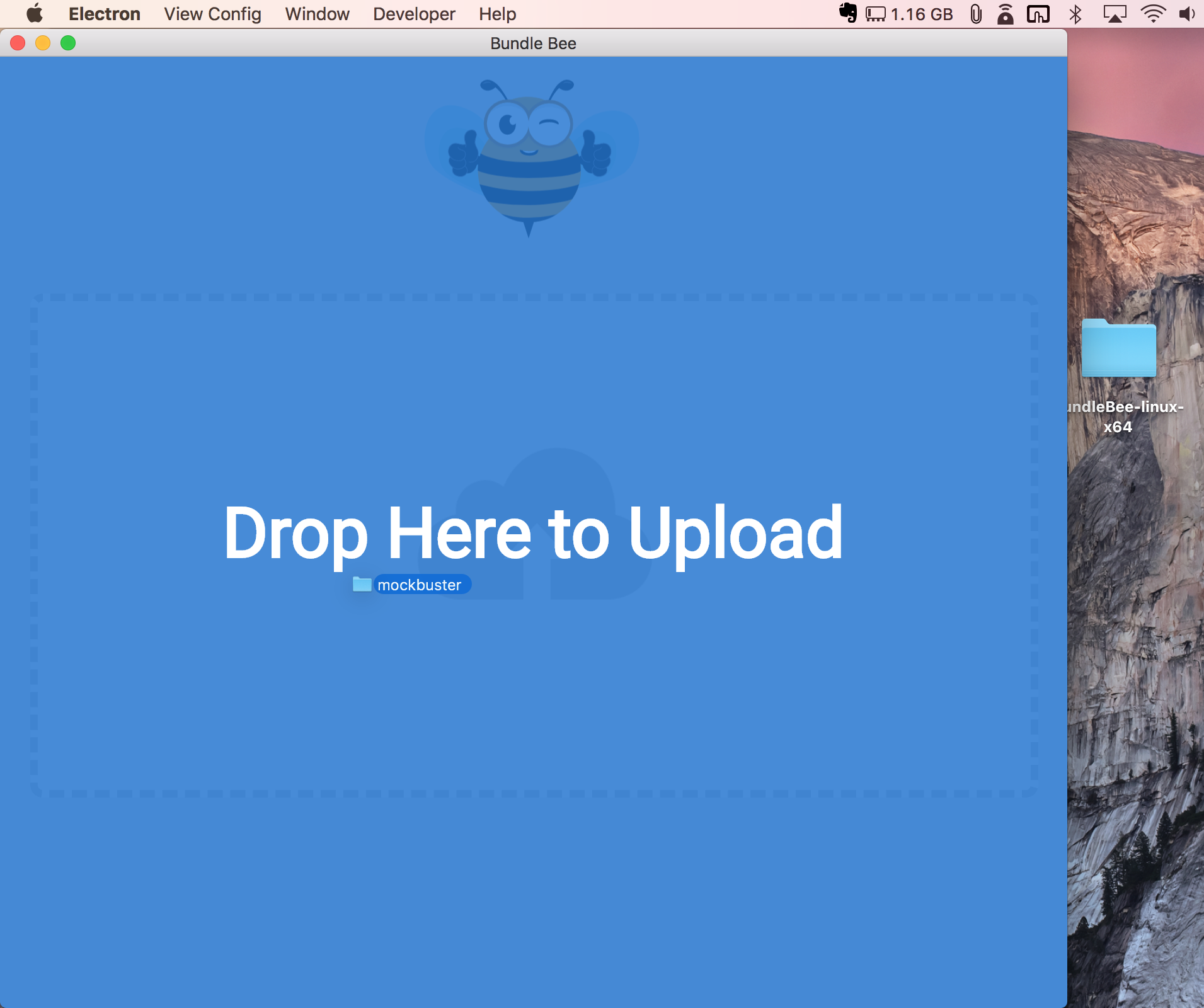Click the Evernote menu bar icon
1204x1008 pixels.
[x=848, y=13]
